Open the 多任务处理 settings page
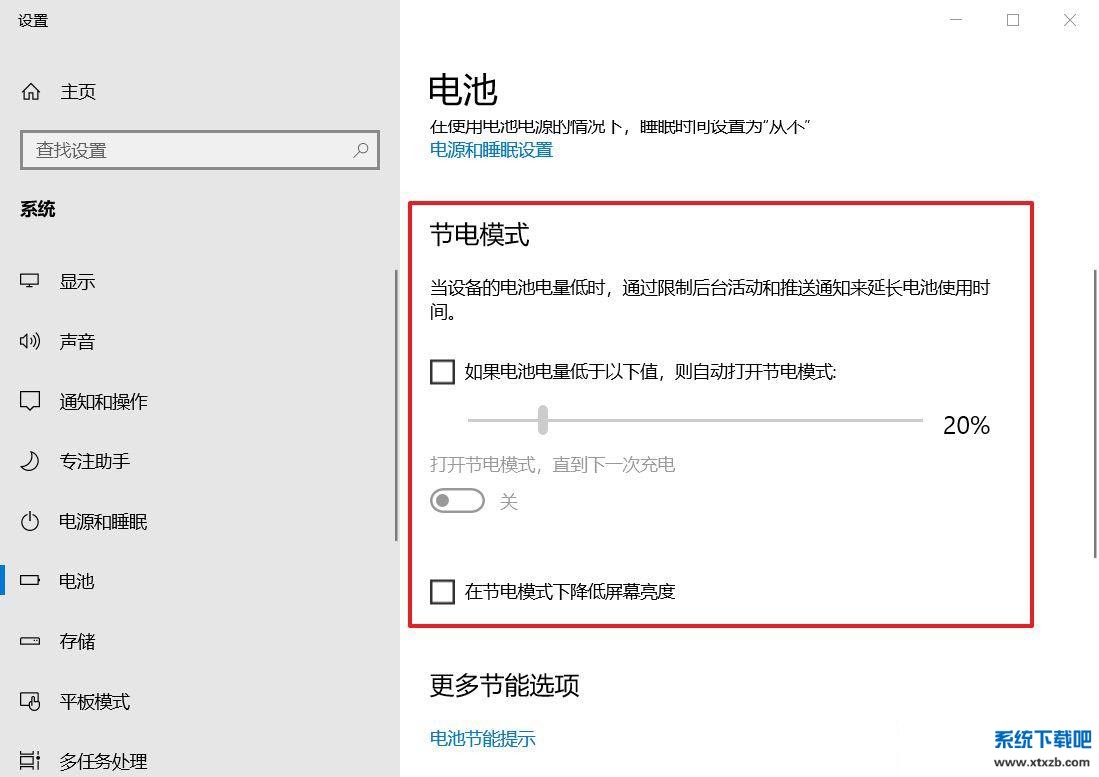The image size is (1099, 777). point(103,761)
